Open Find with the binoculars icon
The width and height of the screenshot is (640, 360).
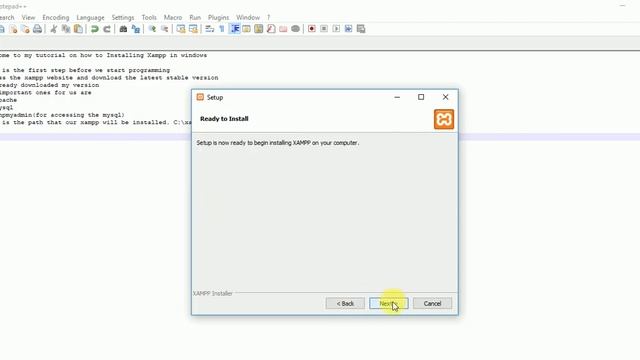coord(123,29)
